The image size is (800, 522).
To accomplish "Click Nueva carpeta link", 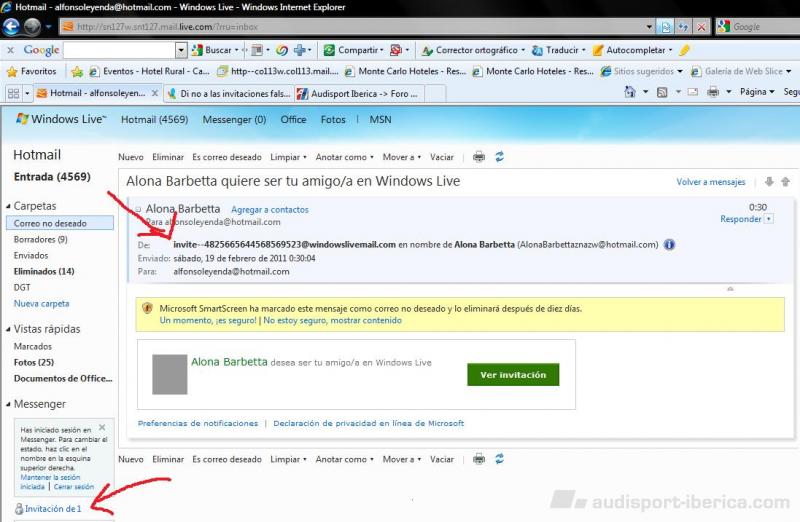I will pyautogui.click(x=41, y=304).
